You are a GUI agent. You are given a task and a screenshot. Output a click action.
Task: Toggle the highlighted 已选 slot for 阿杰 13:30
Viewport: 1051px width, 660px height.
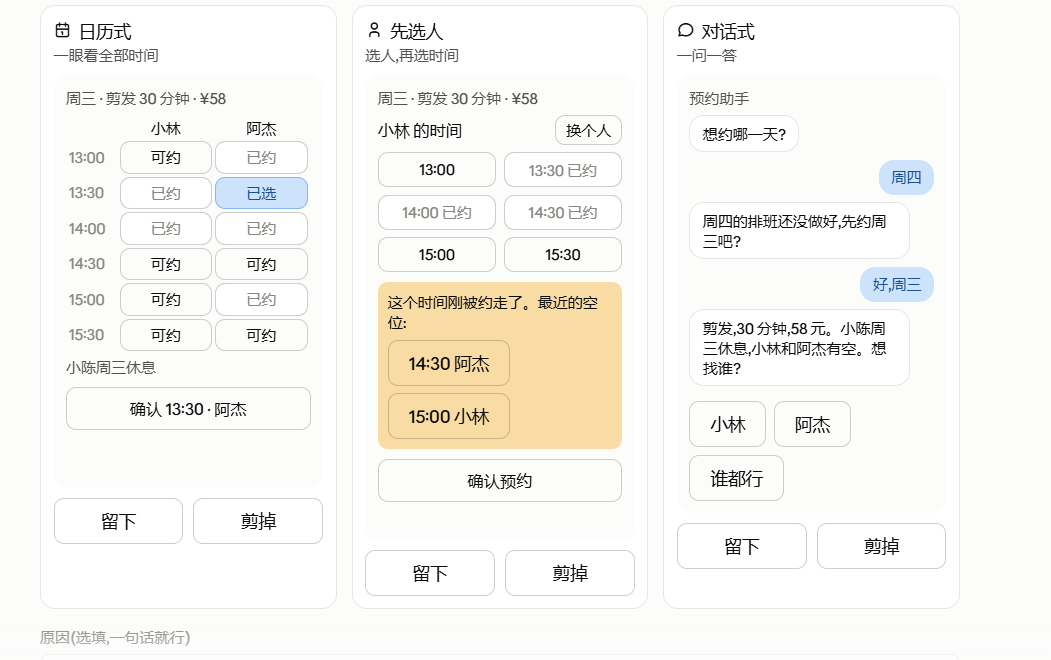click(261, 193)
